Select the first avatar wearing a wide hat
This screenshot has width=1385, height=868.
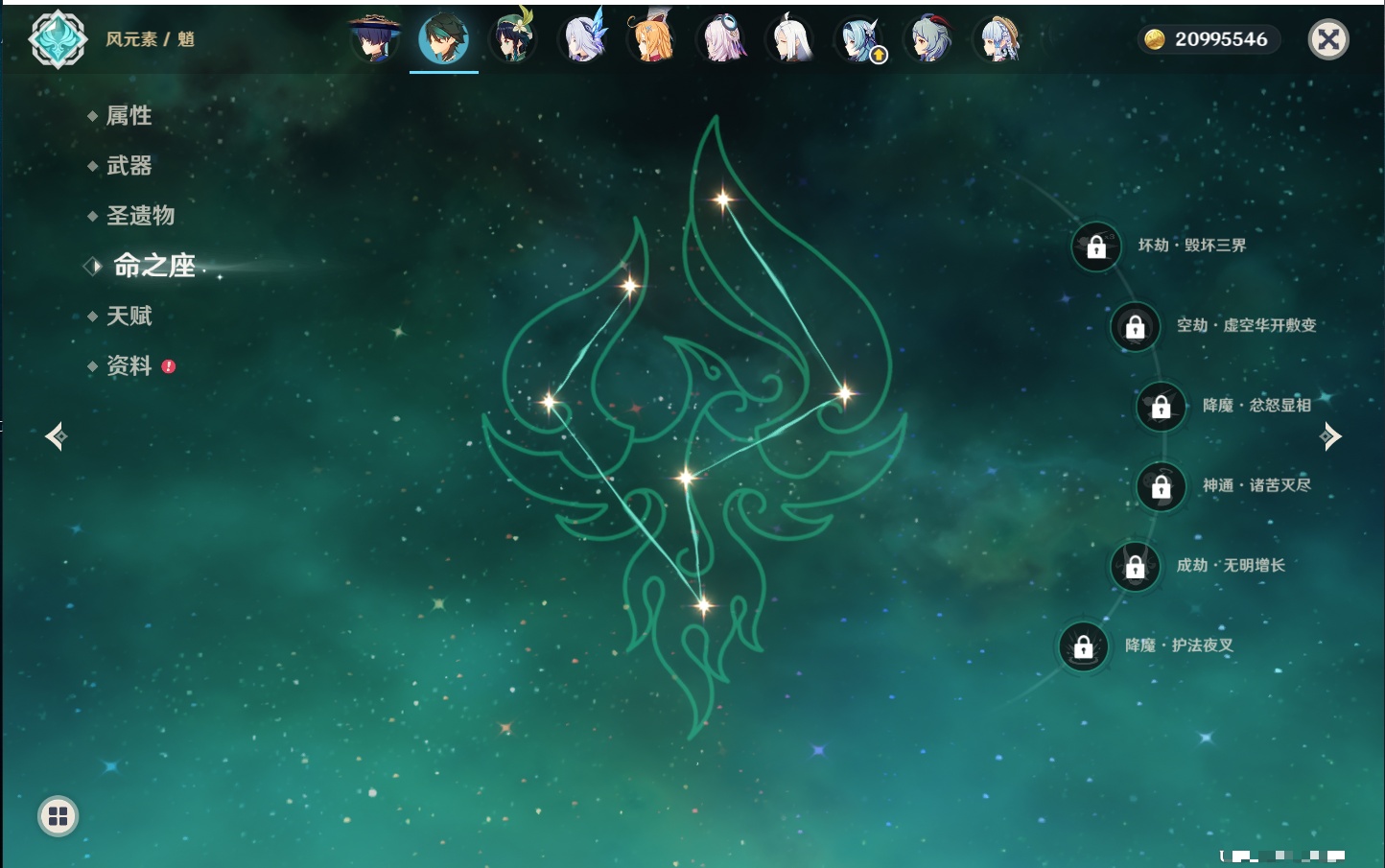(374, 39)
